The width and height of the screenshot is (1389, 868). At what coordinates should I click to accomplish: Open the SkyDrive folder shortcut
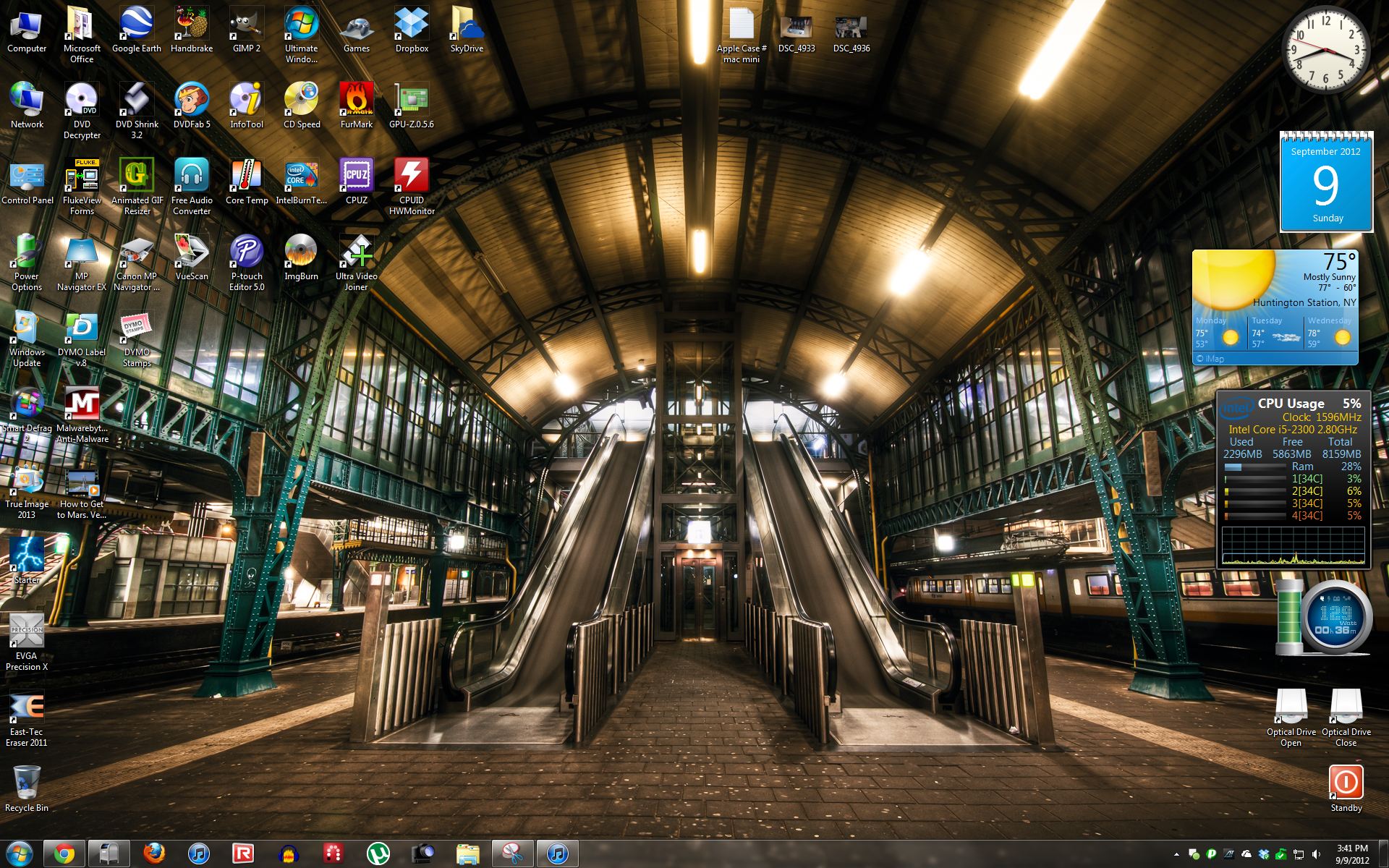(467, 30)
